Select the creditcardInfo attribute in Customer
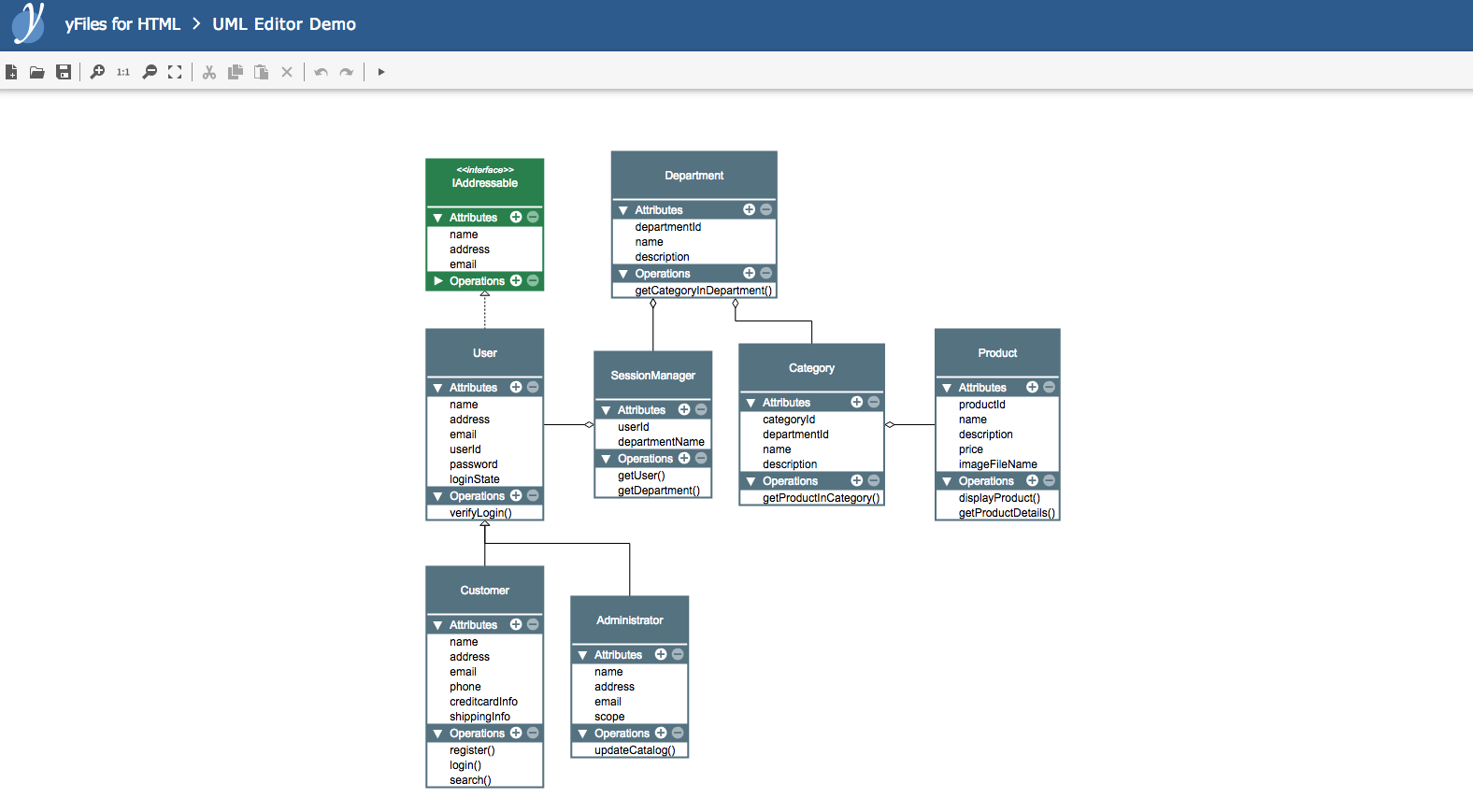The height and width of the screenshot is (812, 1473). click(483, 702)
